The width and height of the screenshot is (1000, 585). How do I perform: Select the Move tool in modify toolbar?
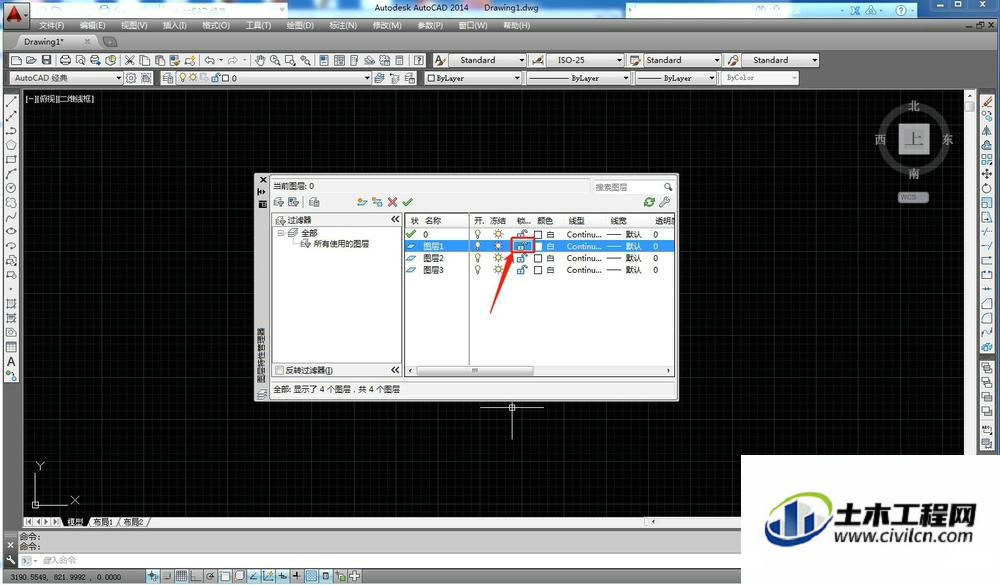987,174
